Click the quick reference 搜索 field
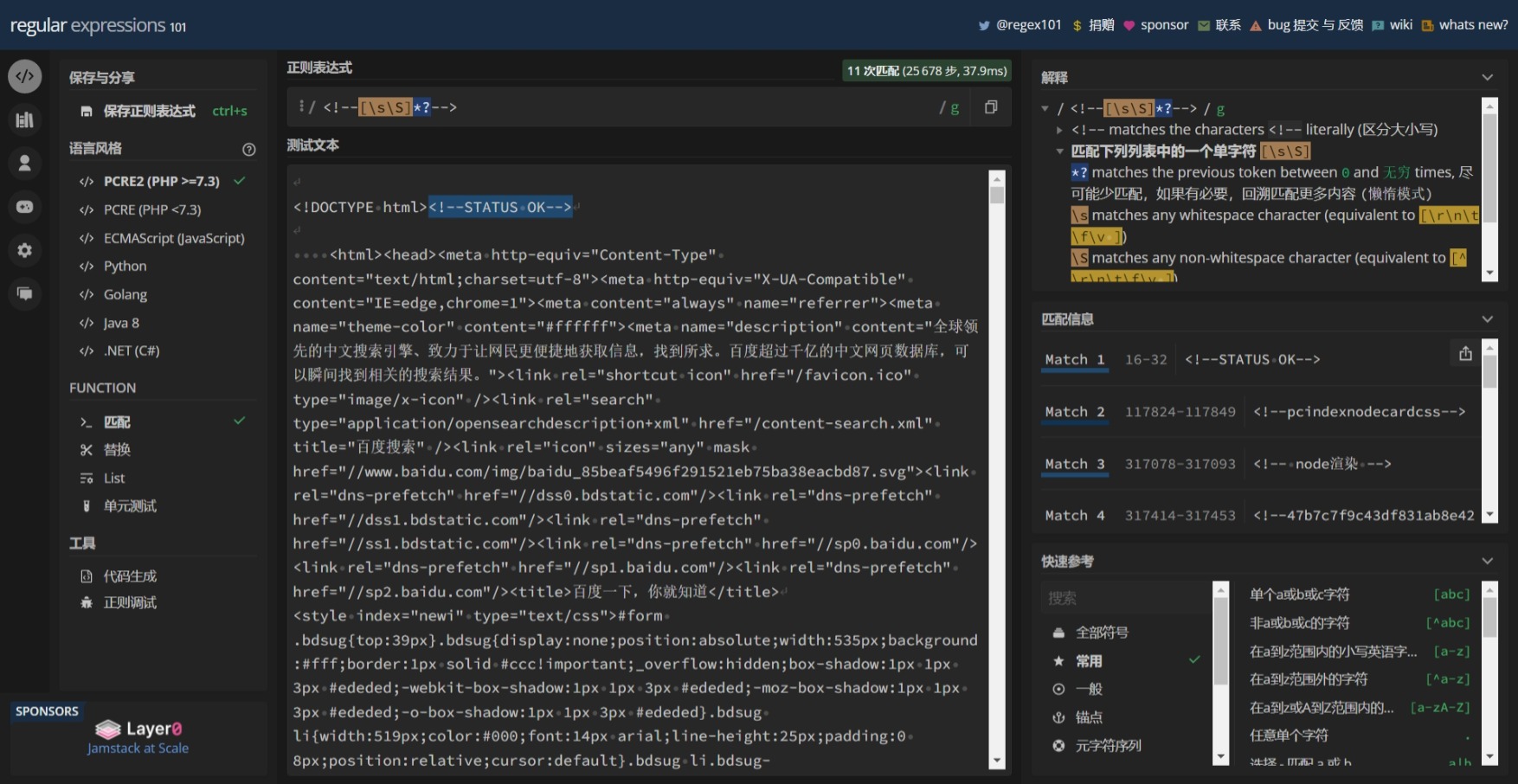Image resolution: width=1518 pixels, height=784 pixels. 1125,598
